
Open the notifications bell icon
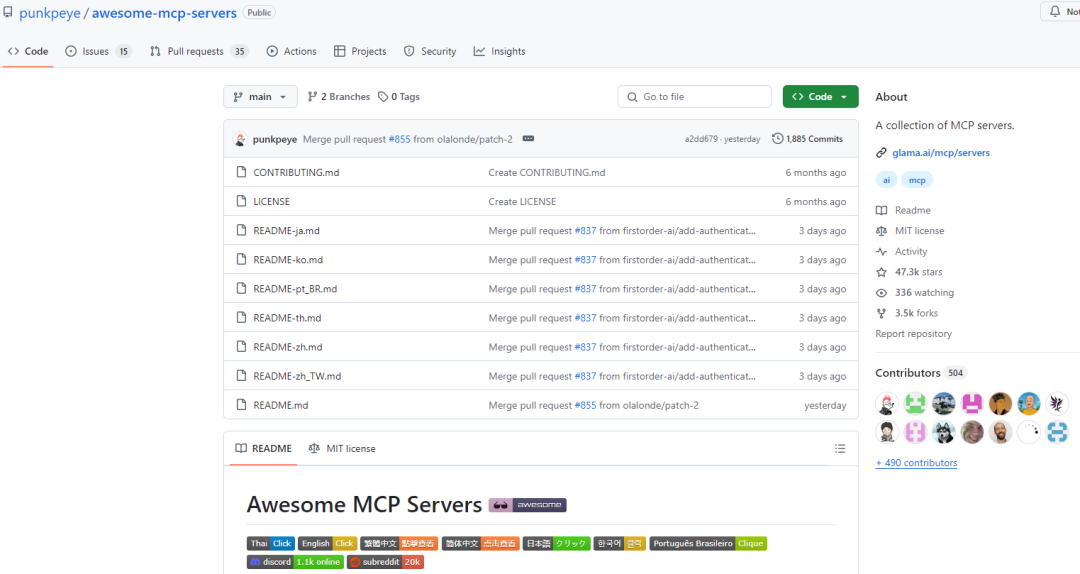tap(1055, 12)
